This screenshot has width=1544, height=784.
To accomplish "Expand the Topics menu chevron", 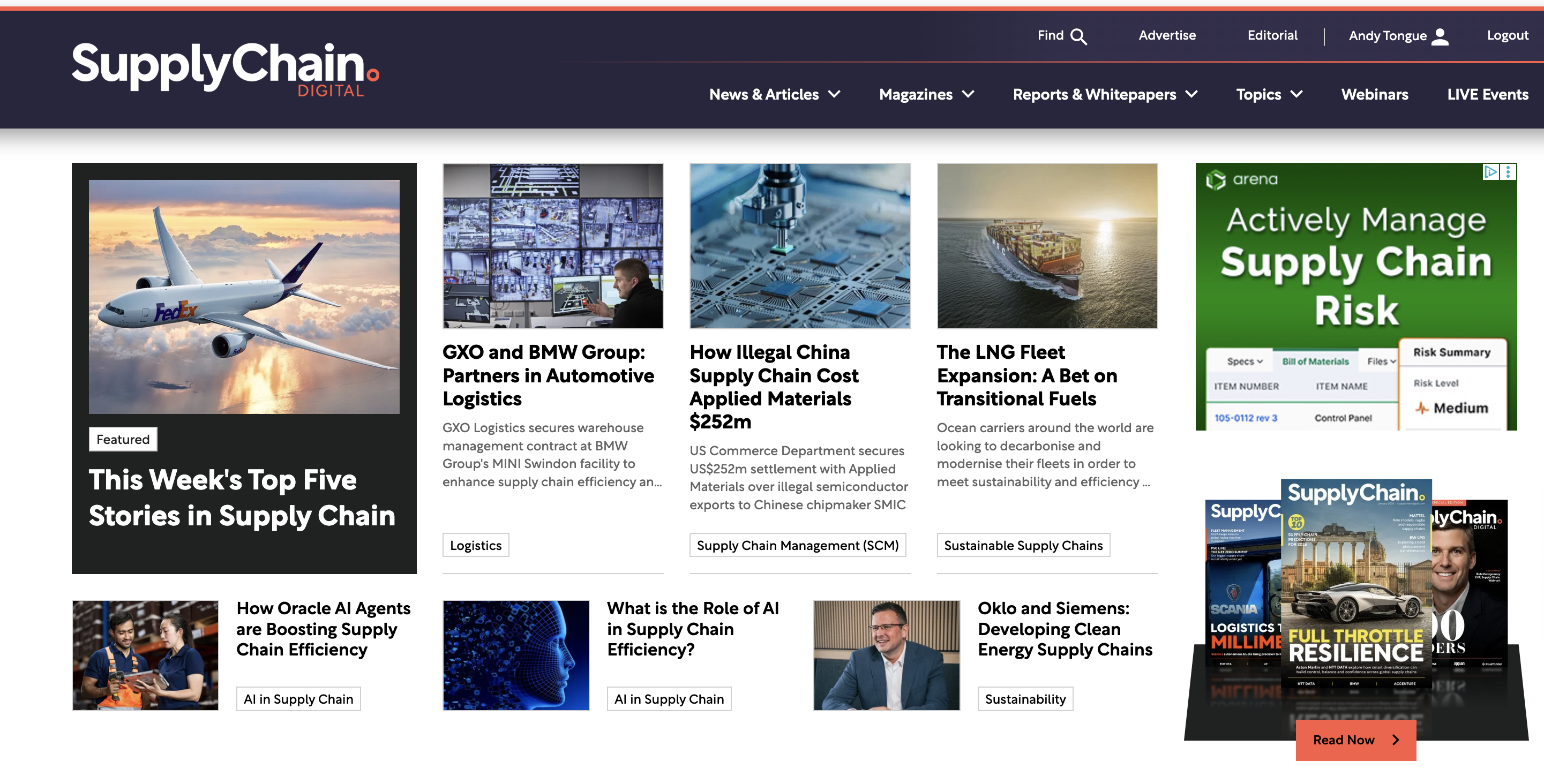I will tap(1296, 95).
